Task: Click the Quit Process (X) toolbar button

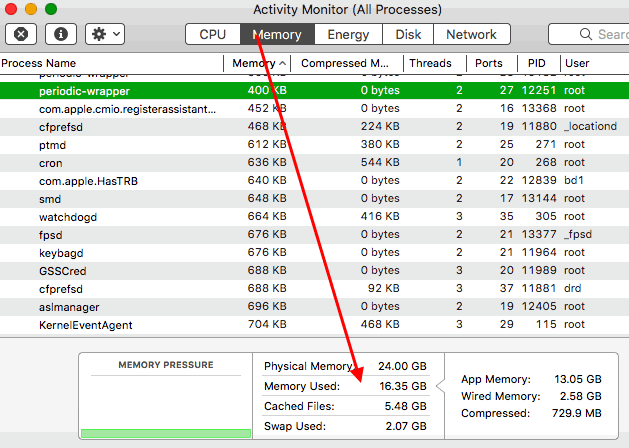Action: pyautogui.click(x=21, y=34)
